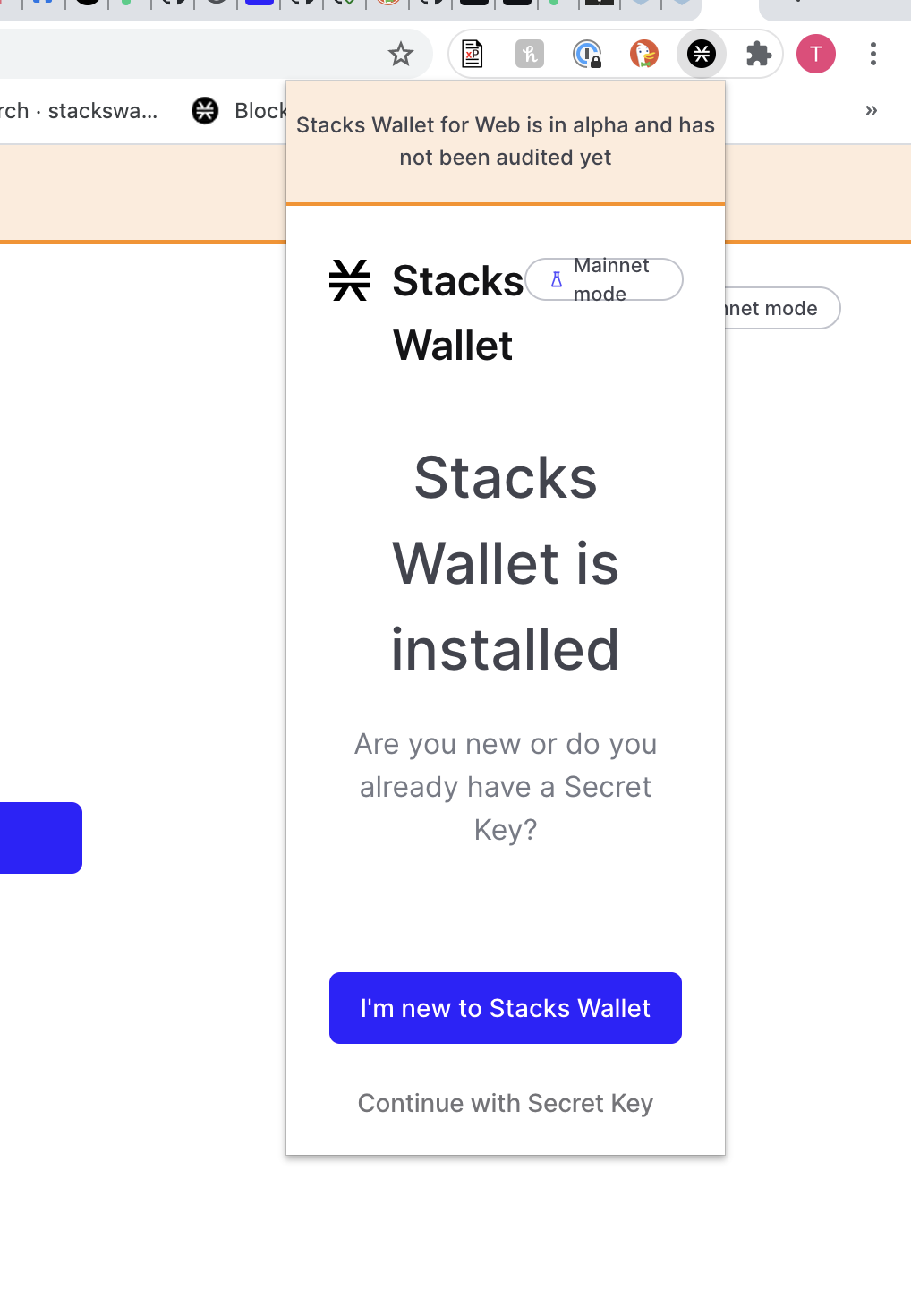Bookmark the page using the star icon

tap(400, 54)
